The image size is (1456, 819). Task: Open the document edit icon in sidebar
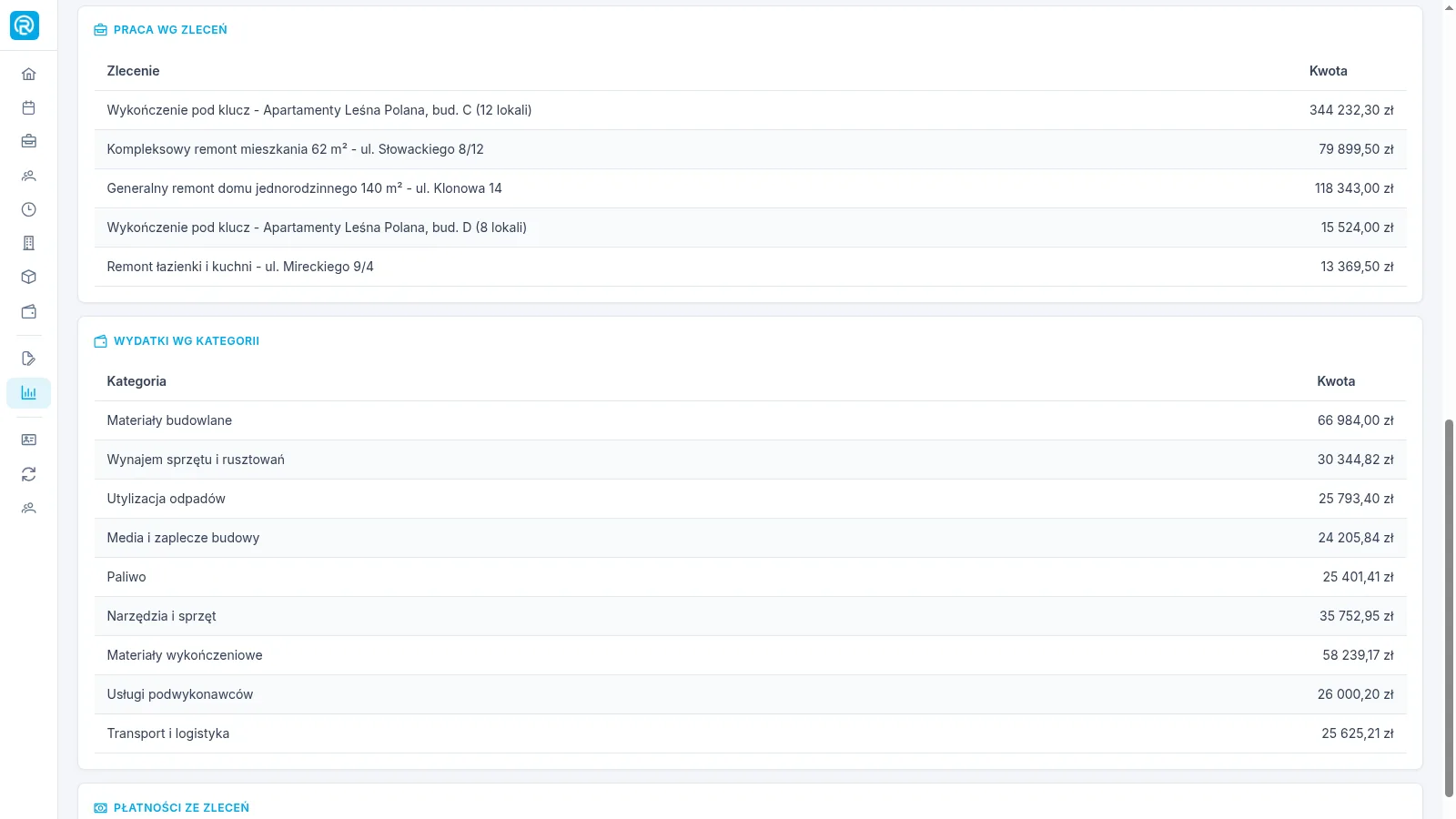point(28,359)
